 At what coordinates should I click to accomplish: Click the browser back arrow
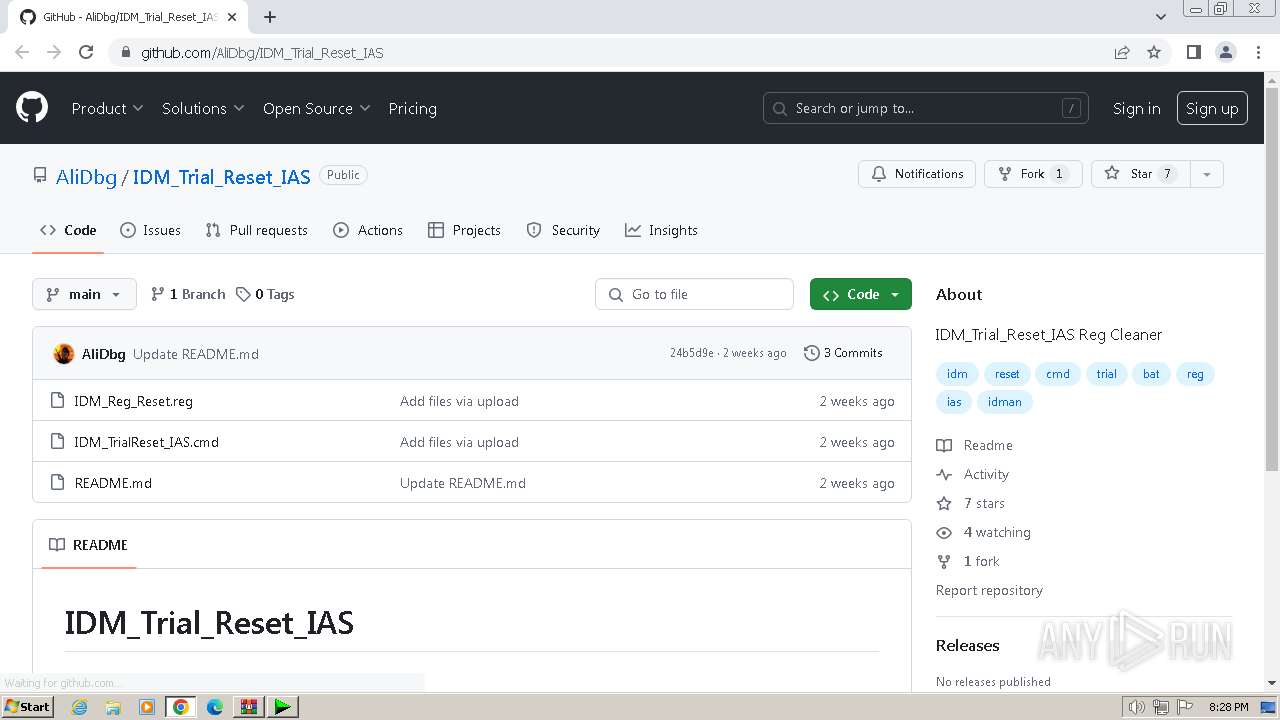22,52
